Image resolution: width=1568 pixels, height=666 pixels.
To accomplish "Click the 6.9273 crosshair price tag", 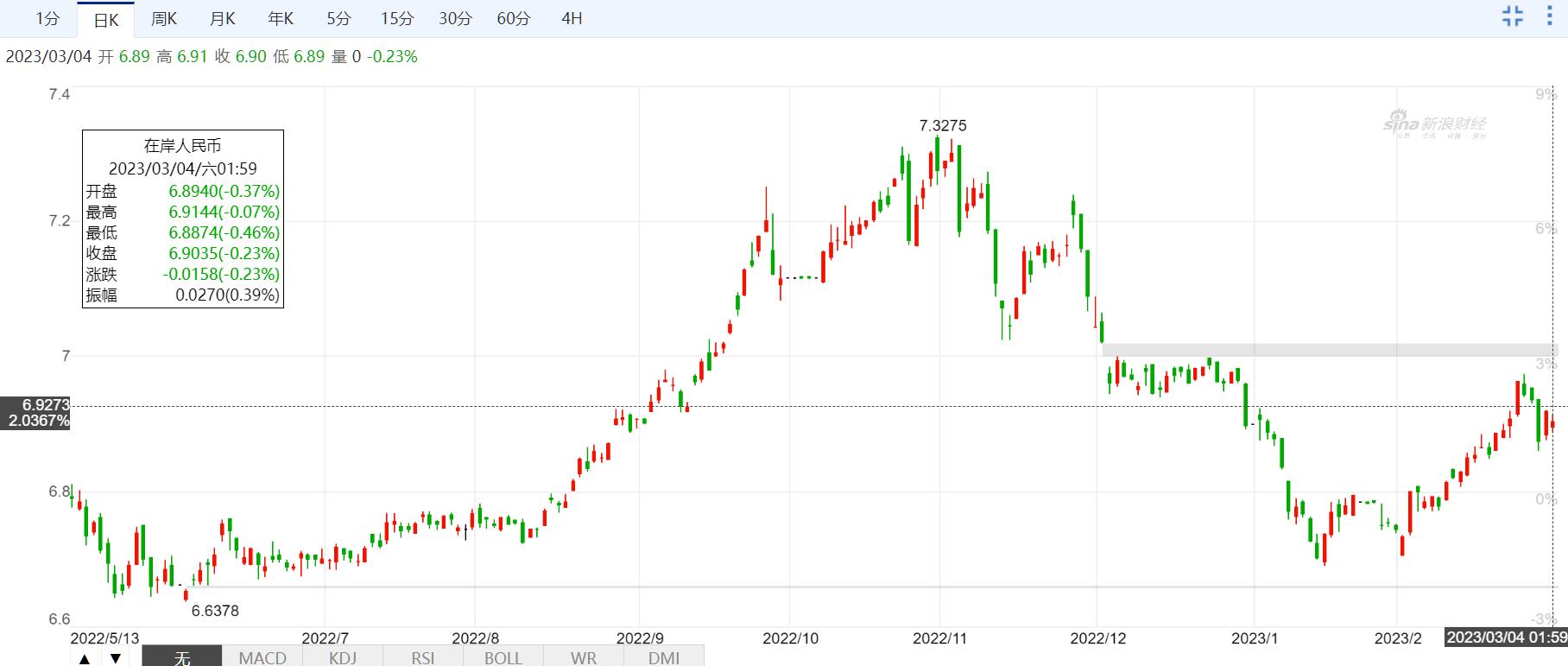I will (35, 404).
